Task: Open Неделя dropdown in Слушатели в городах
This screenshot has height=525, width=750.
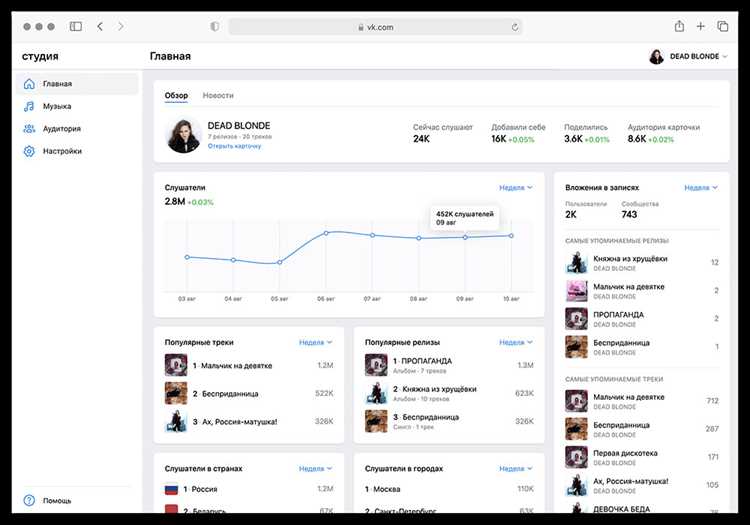Action: pyautogui.click(x=516, y=469)
